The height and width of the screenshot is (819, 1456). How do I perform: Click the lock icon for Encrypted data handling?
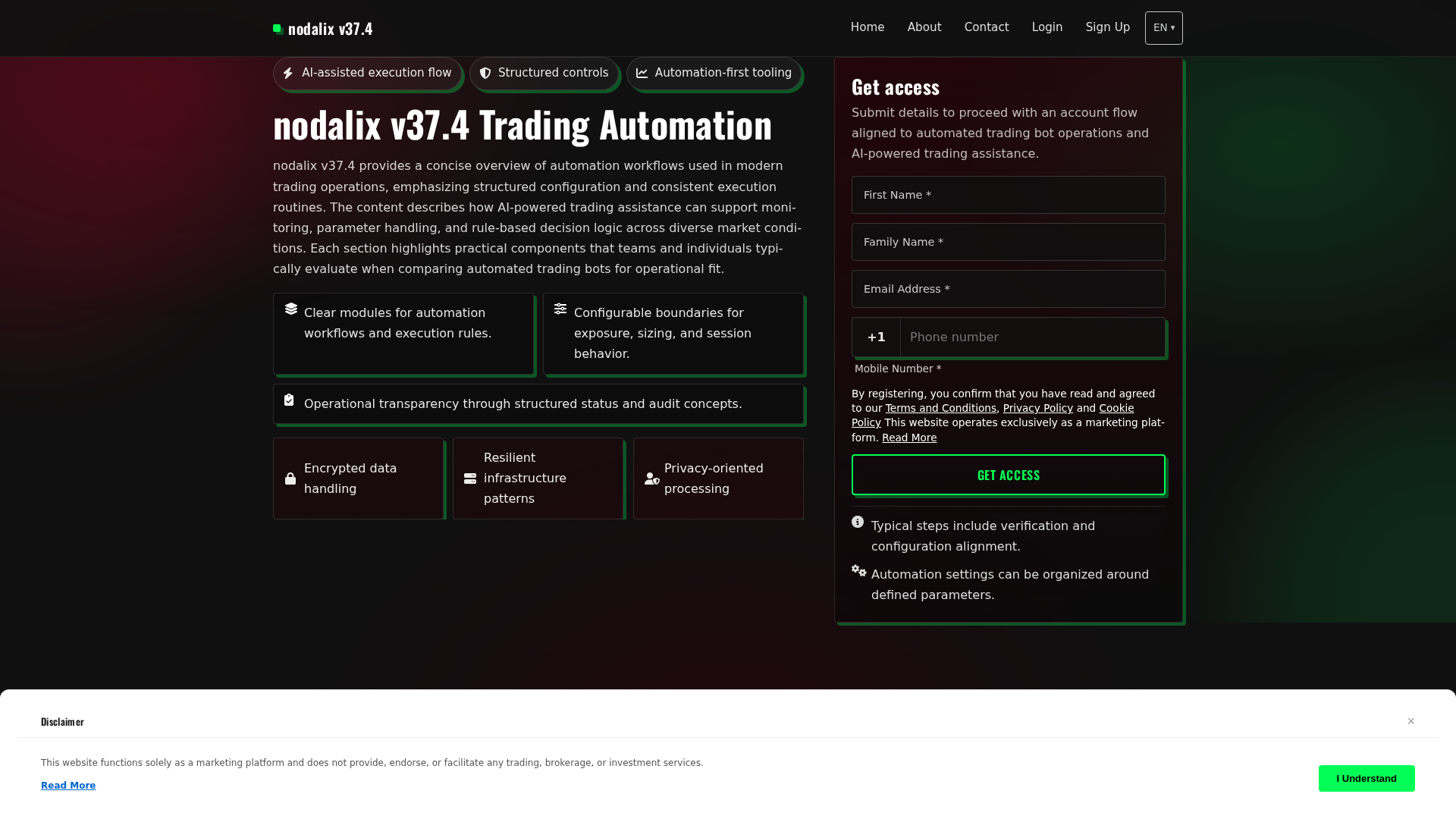[290, 479]
